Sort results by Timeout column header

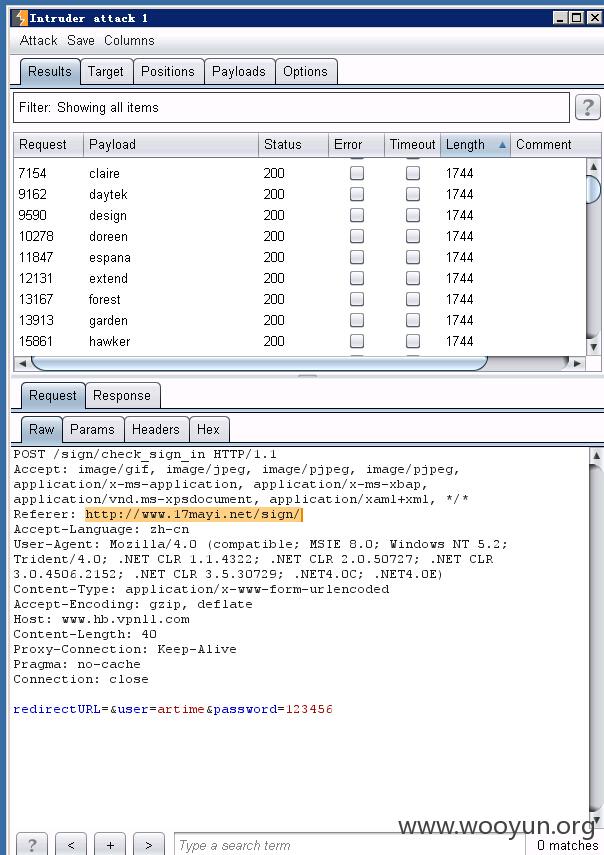click(x=412, y=144)
